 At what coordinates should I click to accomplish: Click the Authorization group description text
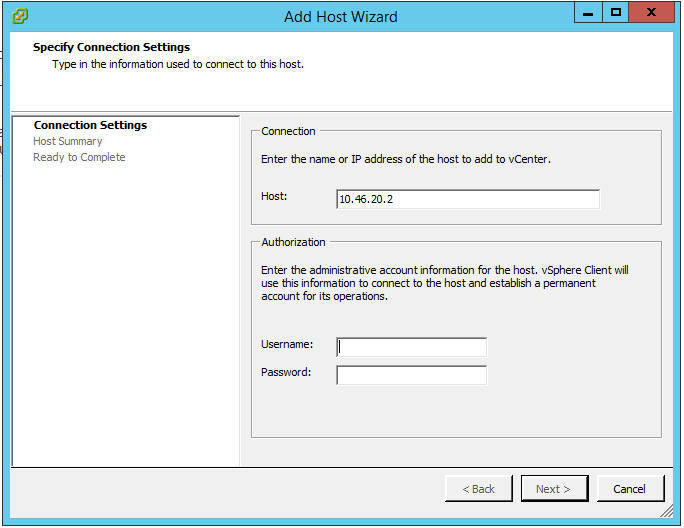coord(445,283)
